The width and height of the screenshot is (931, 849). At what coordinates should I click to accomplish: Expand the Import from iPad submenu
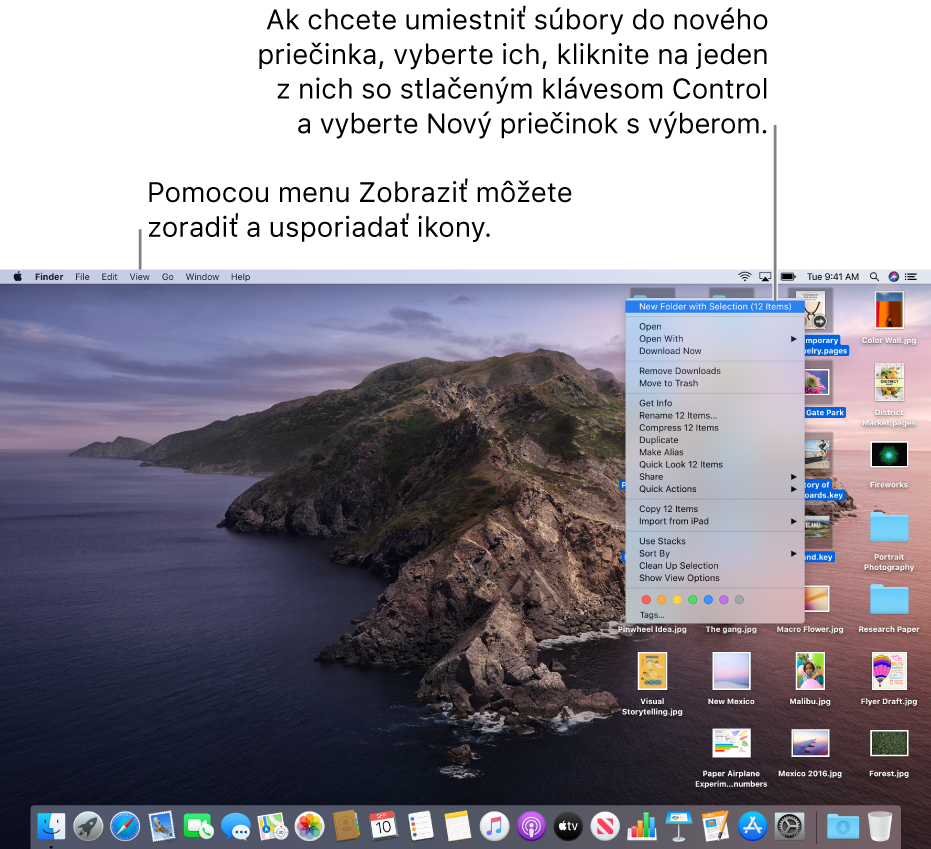[x=715, y=521]
